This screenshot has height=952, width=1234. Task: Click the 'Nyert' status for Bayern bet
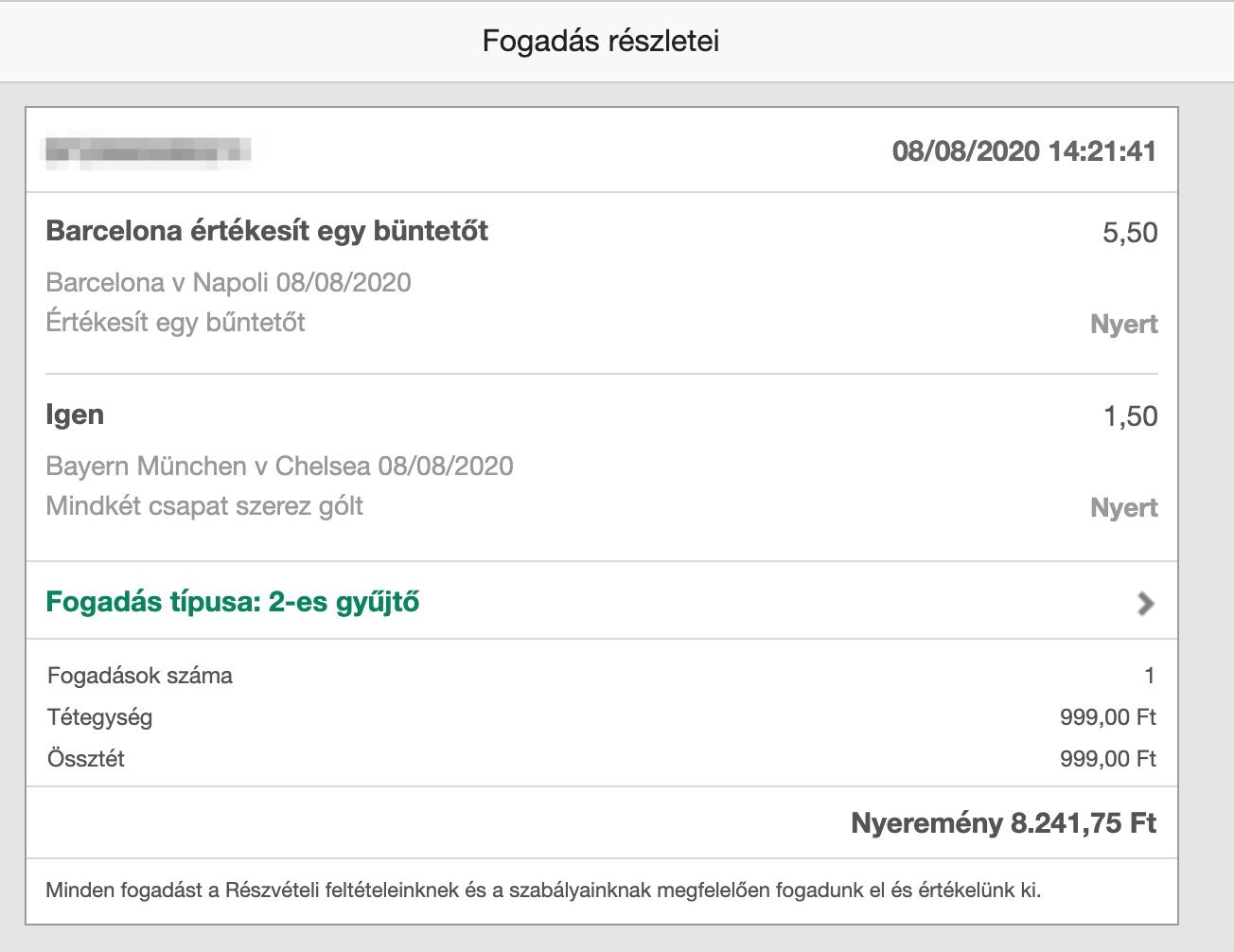(x=1124, y=508)
